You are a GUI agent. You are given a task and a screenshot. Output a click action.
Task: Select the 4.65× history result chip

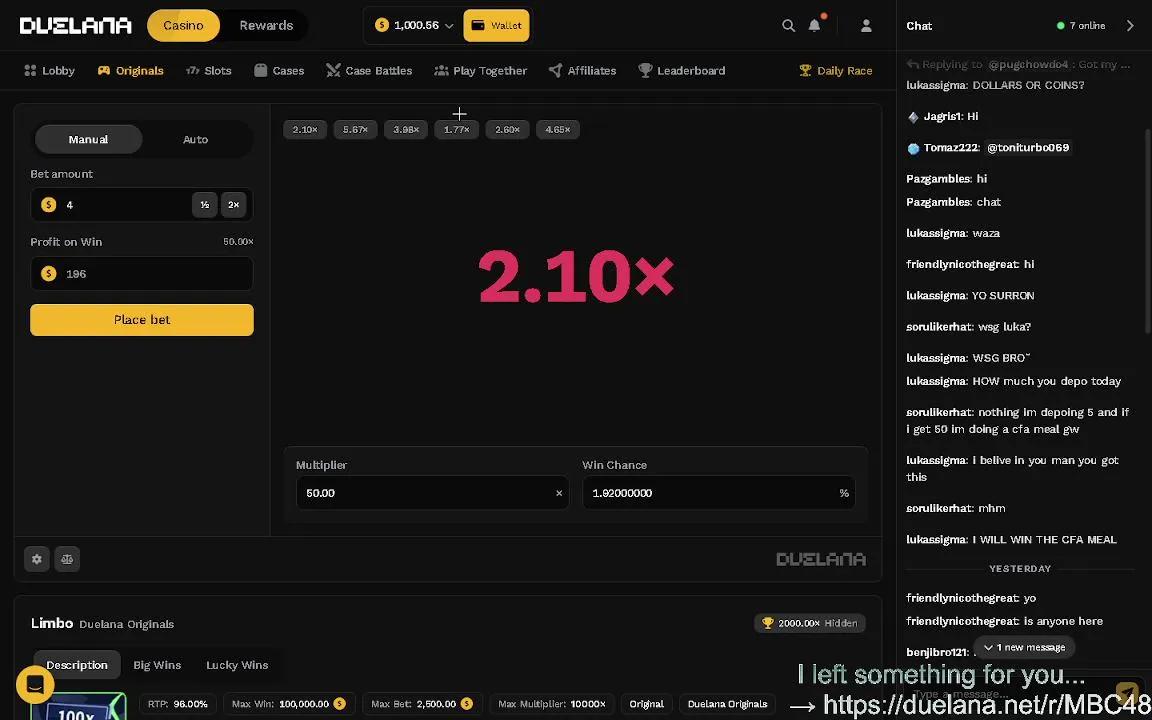click(x=558, y=130)
